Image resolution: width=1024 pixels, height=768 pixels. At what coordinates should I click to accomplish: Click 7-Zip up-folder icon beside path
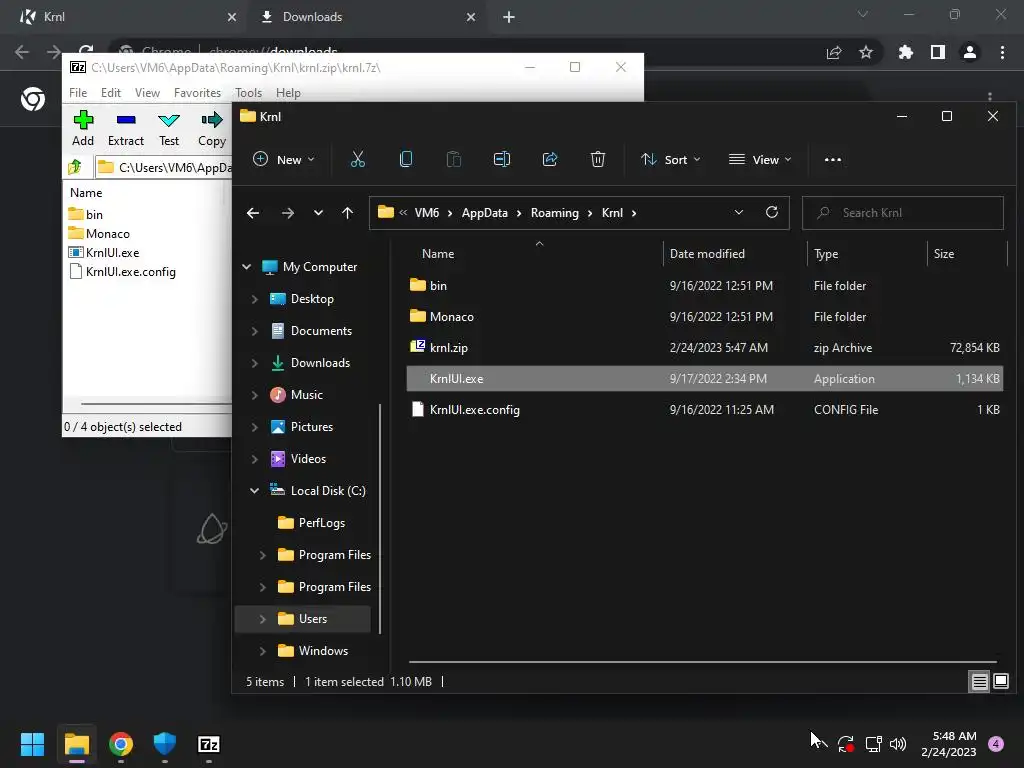pyautogui.click(x=75, y=167)
